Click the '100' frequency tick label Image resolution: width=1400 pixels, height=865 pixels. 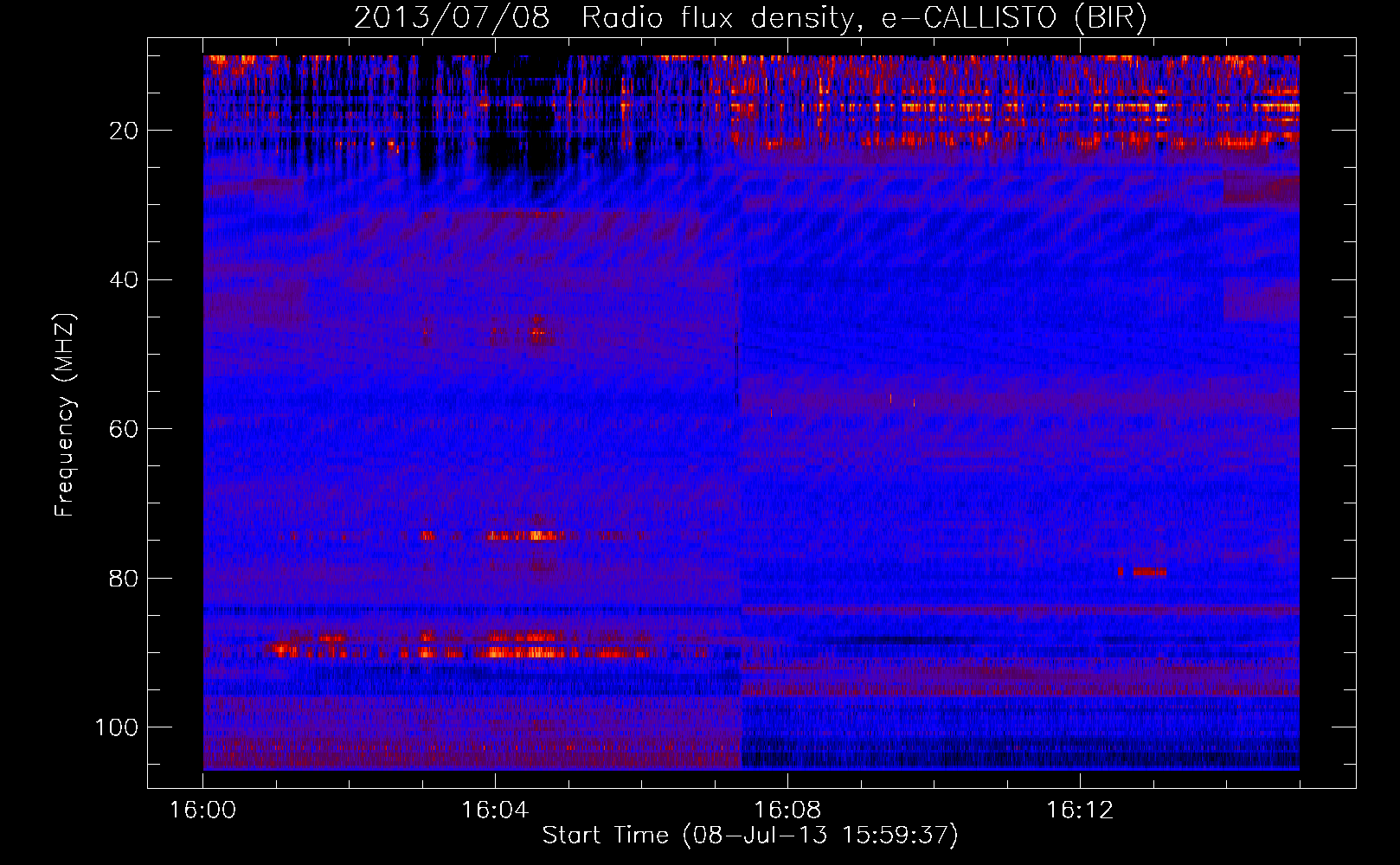[x=117, y=727]
